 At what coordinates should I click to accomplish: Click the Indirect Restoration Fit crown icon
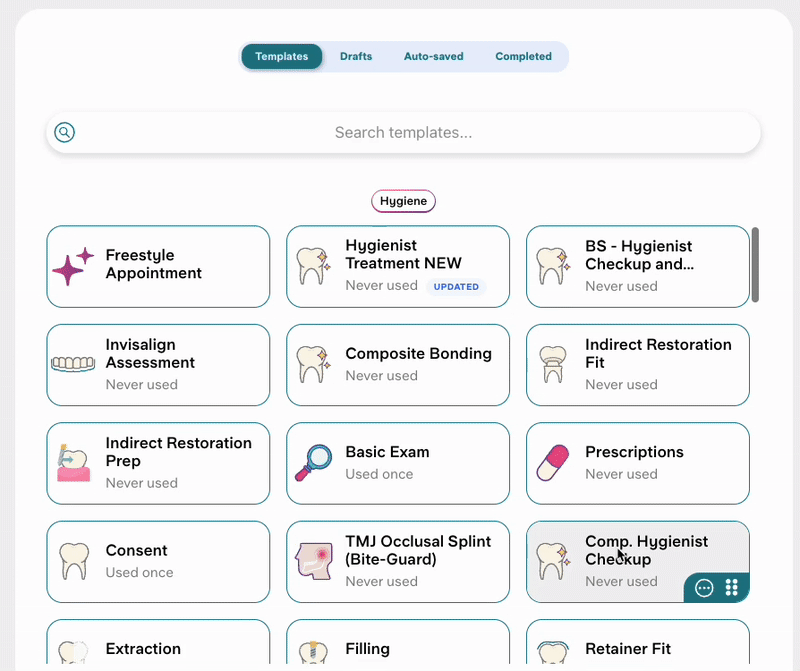553,364
